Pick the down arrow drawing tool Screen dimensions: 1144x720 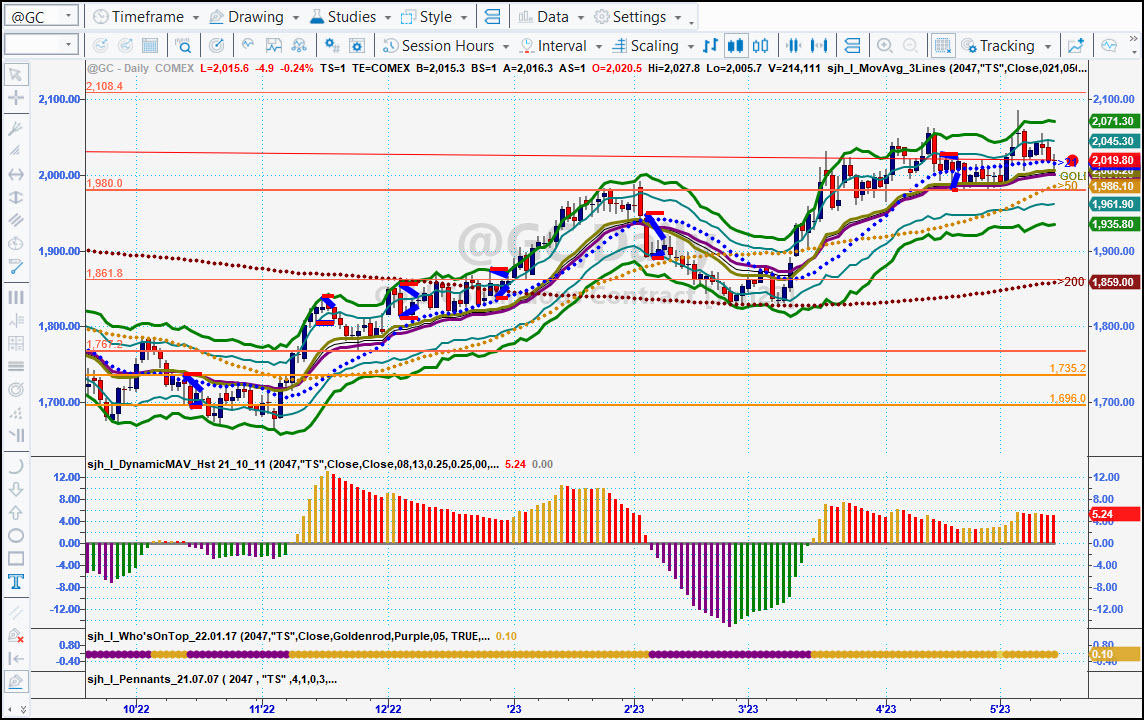click(x=15, y=489)
